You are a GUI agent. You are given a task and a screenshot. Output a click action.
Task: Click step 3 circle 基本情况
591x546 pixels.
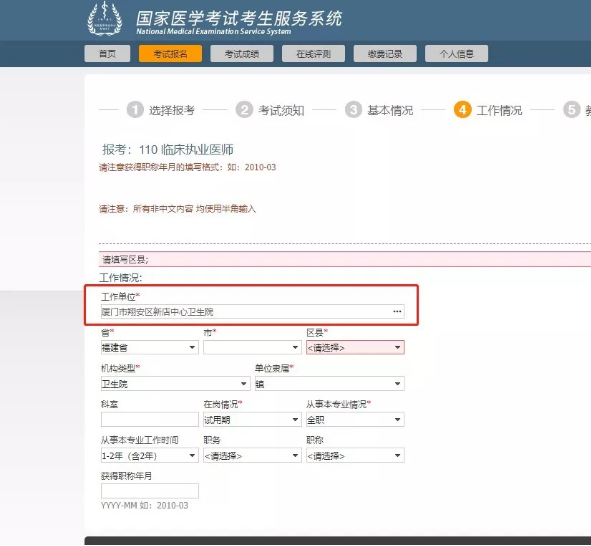coord(353,110)
